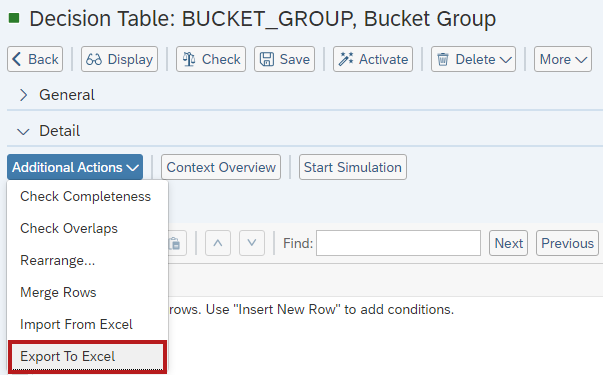Move row up with the up arrow
Screen dimensions: 603x375
tap(218, 243)
